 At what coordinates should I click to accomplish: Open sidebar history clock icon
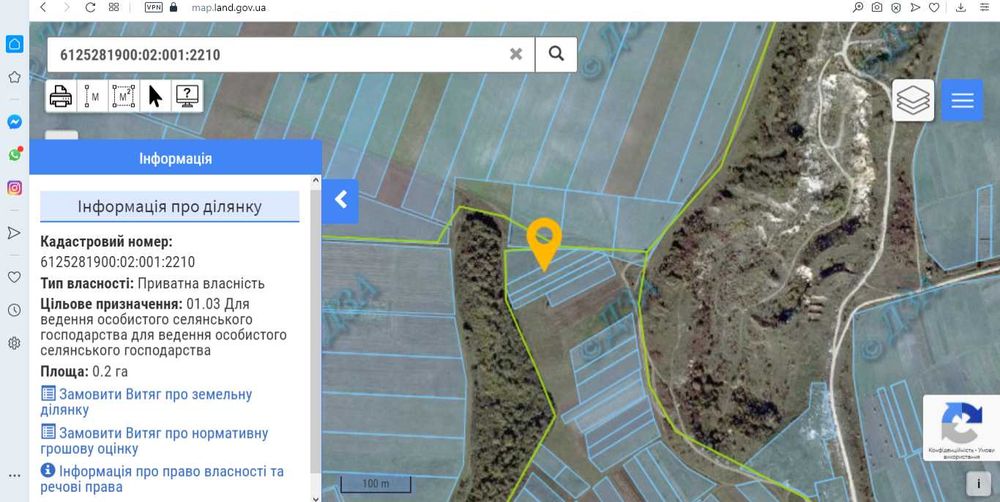tap(14, 310)
